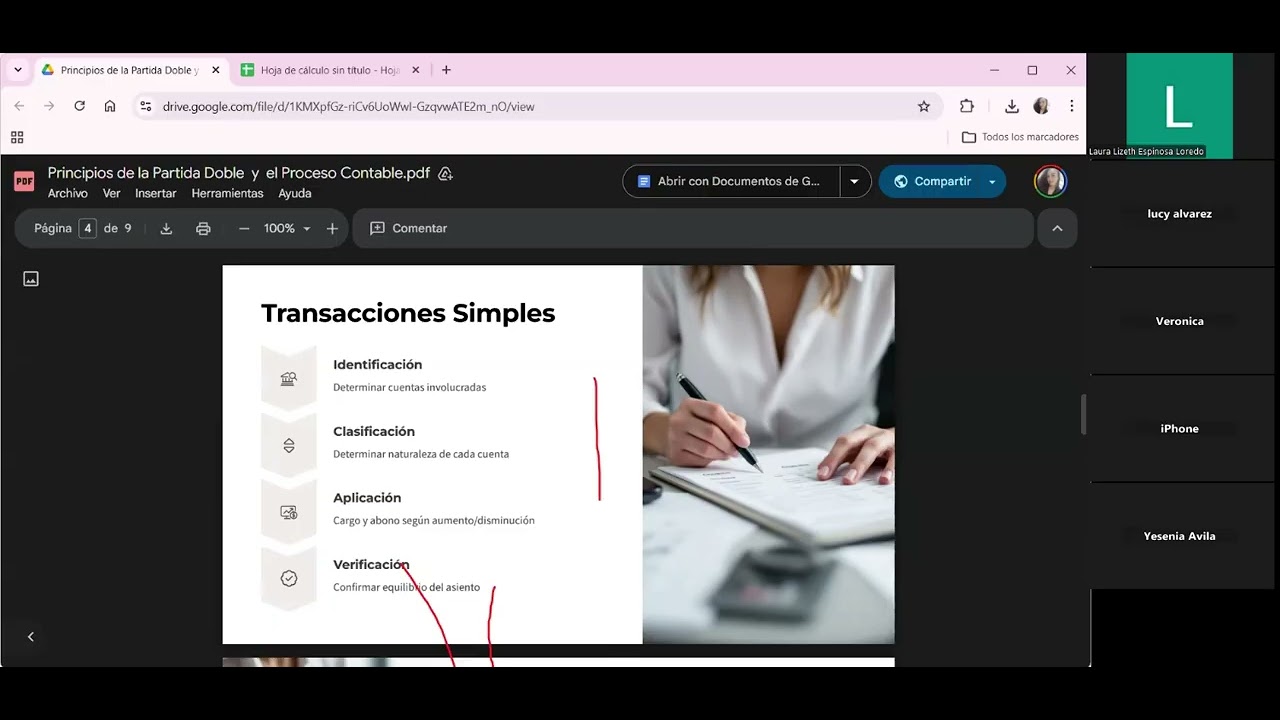Viewport: 1280px width, 720px height.
Task: Close the Principios de la Partida Doble tab
Action: tap(215, 70)
